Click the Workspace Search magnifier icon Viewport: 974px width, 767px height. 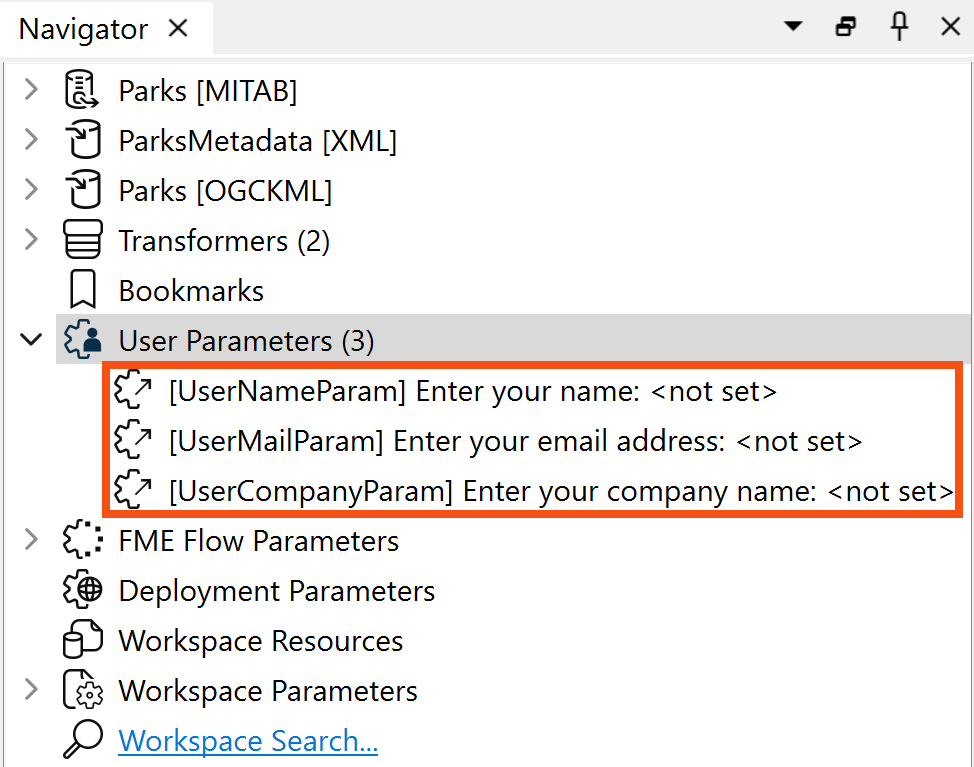83,738
